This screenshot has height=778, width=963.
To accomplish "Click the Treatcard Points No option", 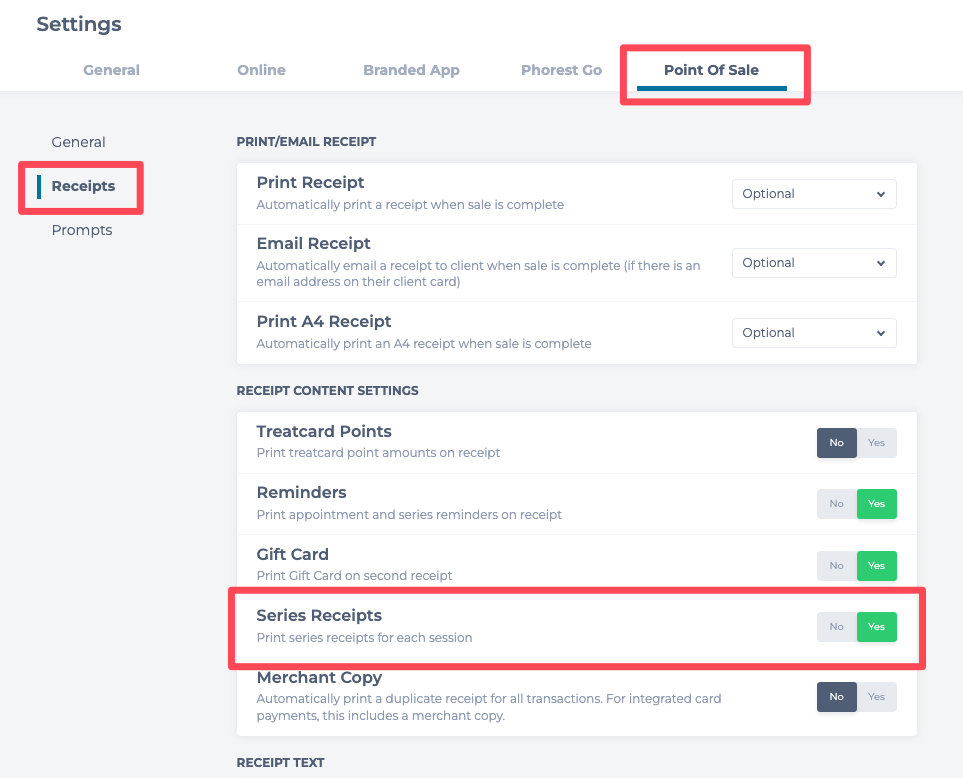I will [837, 443].
